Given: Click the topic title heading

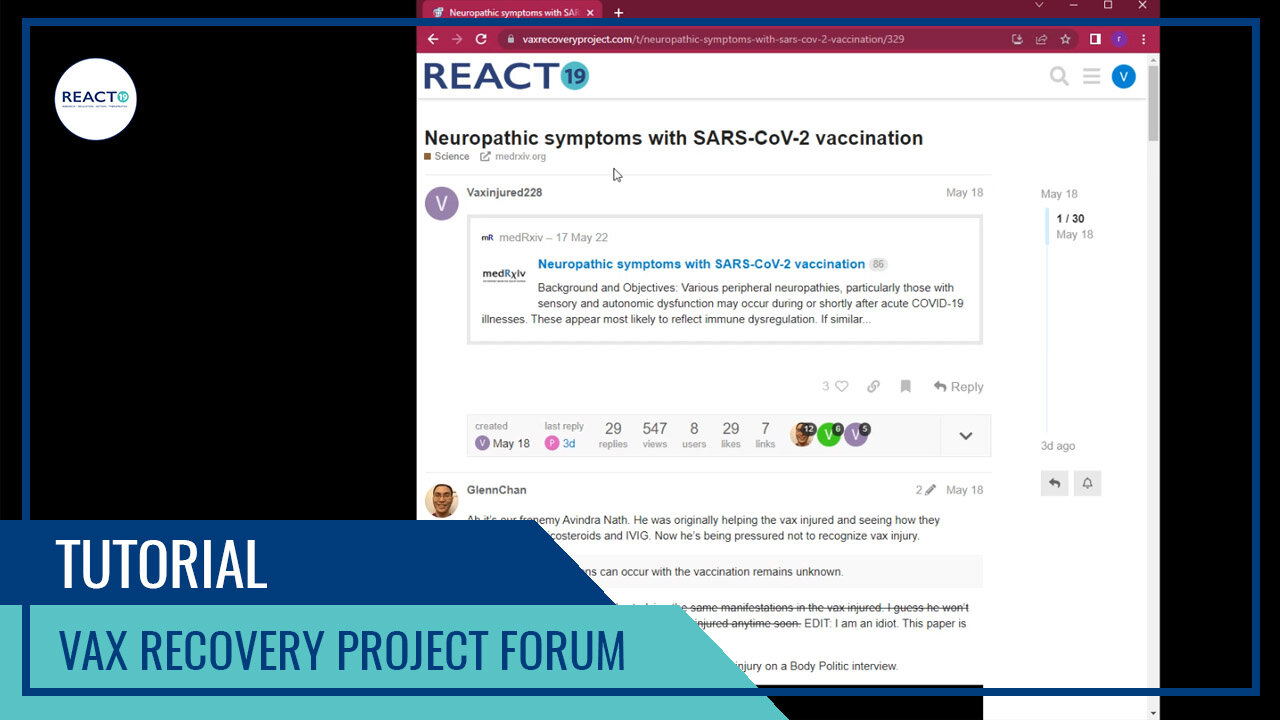Looking at the screenshot, I should coord(674,138).
